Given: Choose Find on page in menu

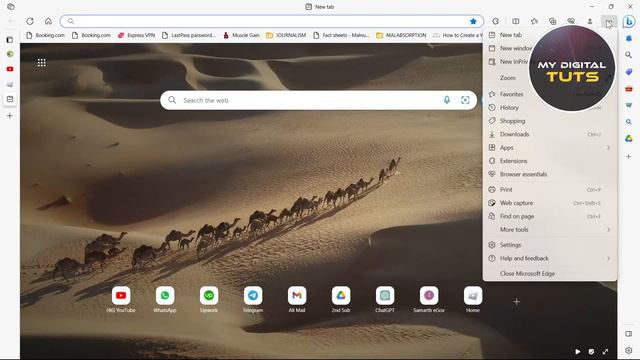Looking at the screenshot, I should click(550, 217).
